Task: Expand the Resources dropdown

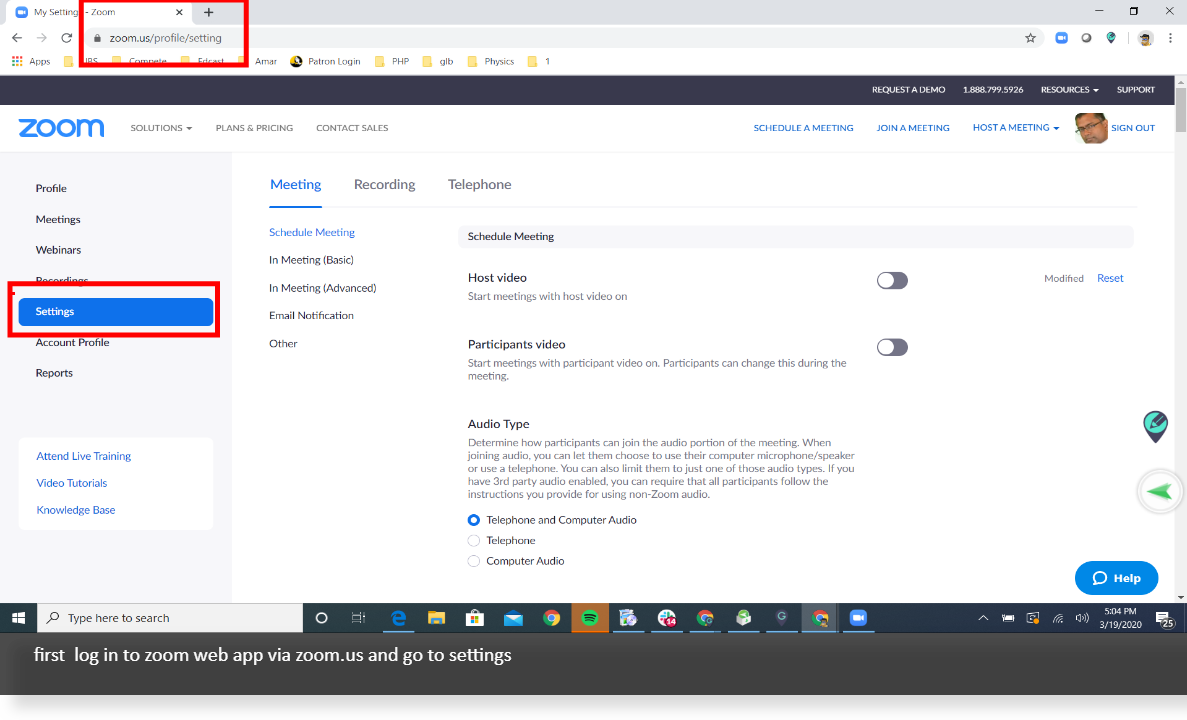Action: click(1070, 89)
